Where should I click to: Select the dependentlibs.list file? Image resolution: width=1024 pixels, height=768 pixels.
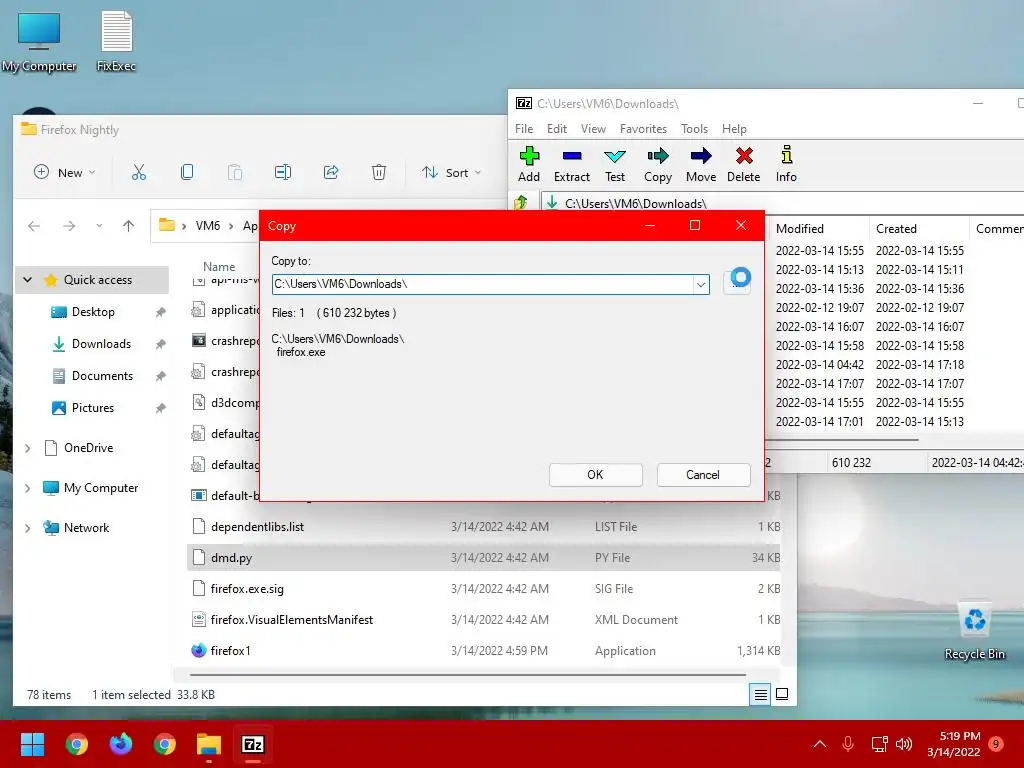(x=483, y=527)
